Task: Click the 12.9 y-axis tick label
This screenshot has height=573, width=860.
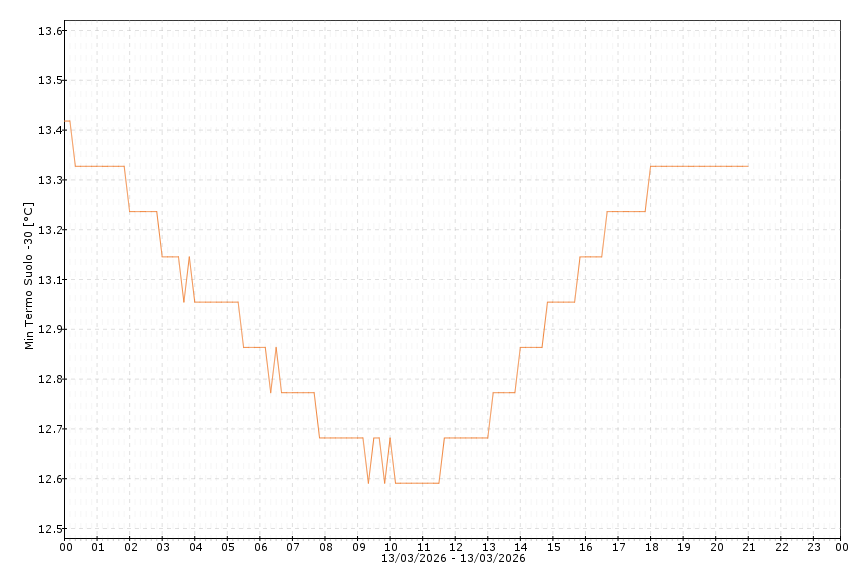Action: (x=49, y=329)
